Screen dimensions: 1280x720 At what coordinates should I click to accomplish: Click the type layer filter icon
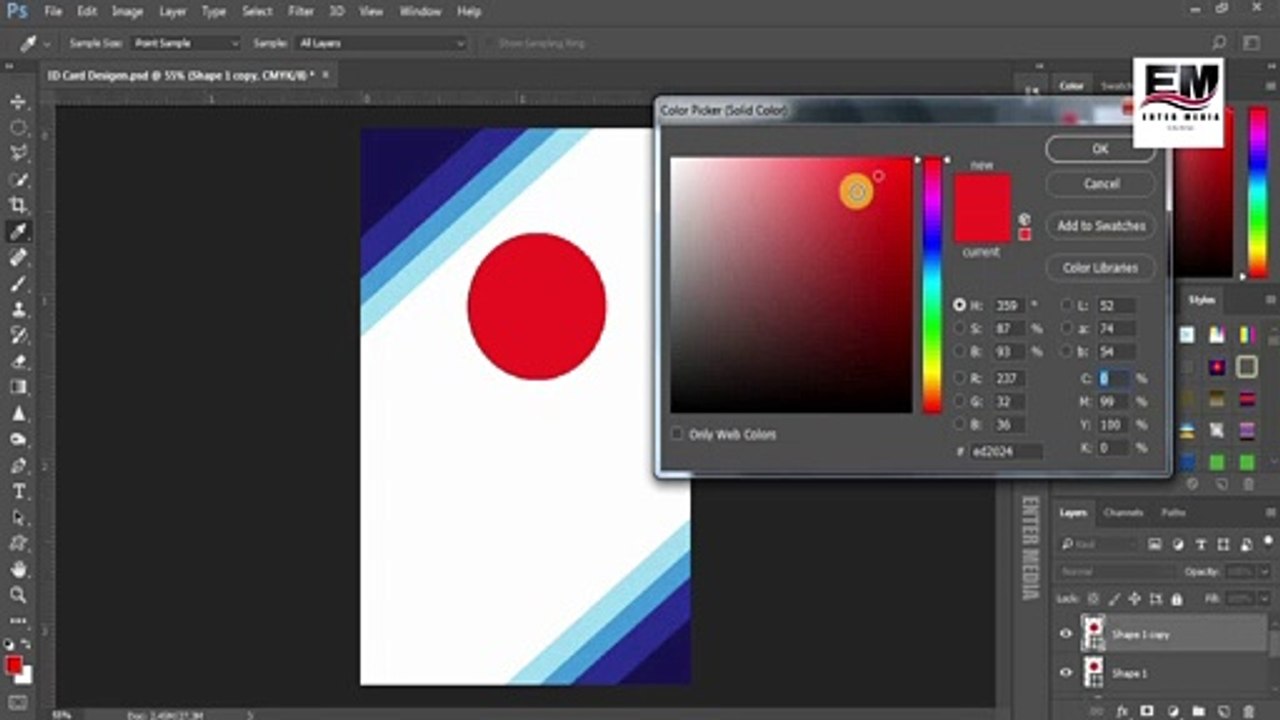[1199, 544]
